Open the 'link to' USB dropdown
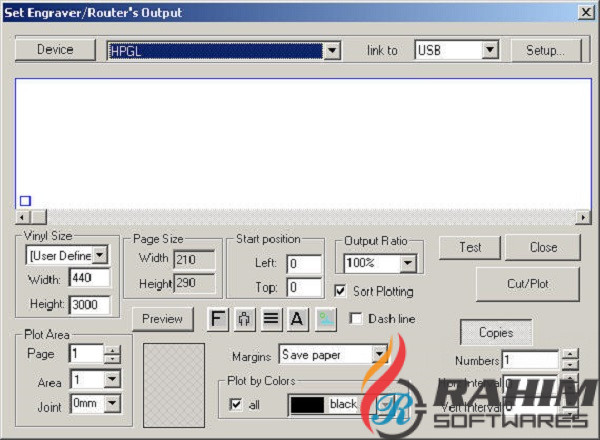 490,50
